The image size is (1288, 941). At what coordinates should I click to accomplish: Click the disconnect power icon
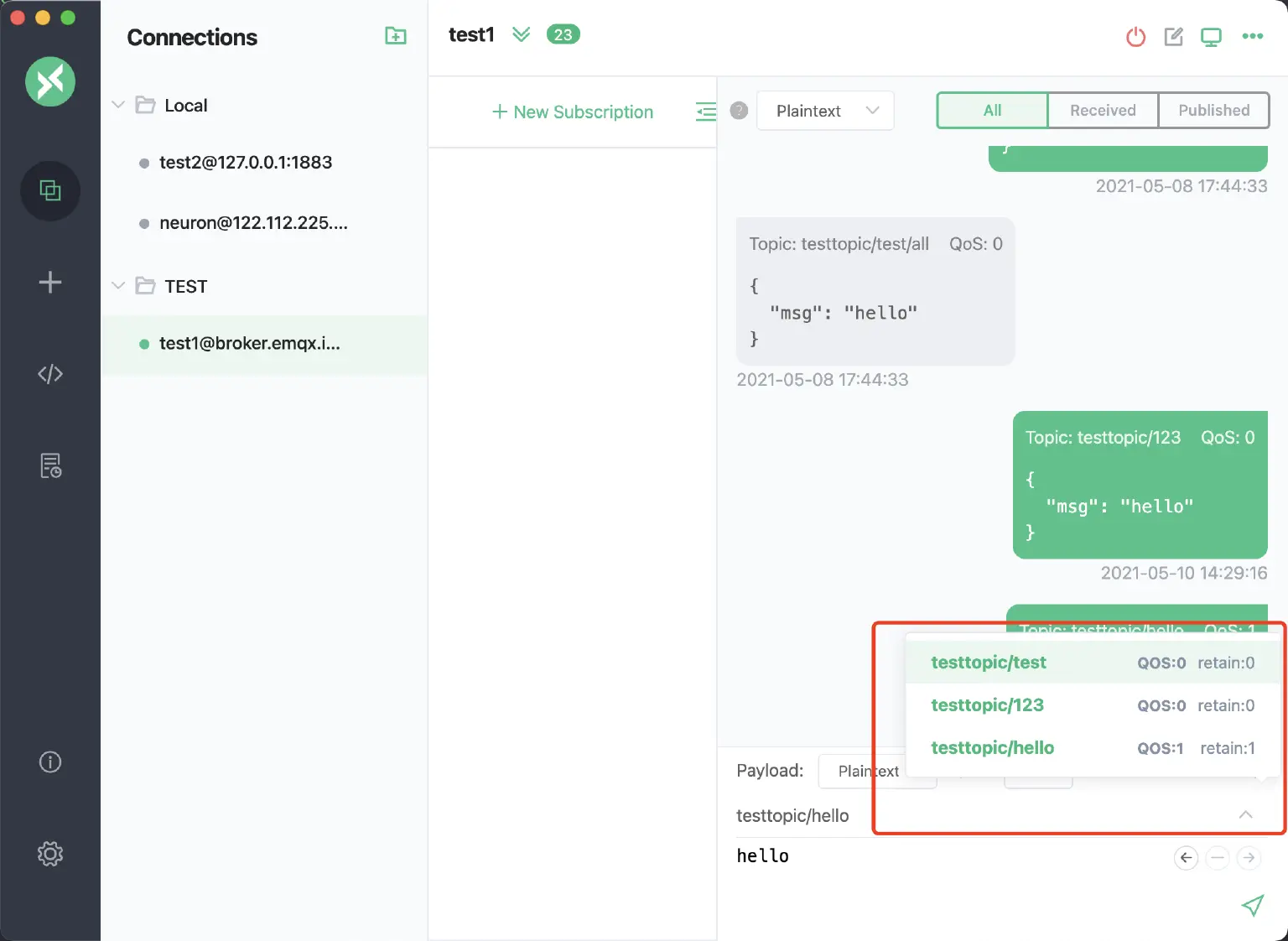(1135, 37)
